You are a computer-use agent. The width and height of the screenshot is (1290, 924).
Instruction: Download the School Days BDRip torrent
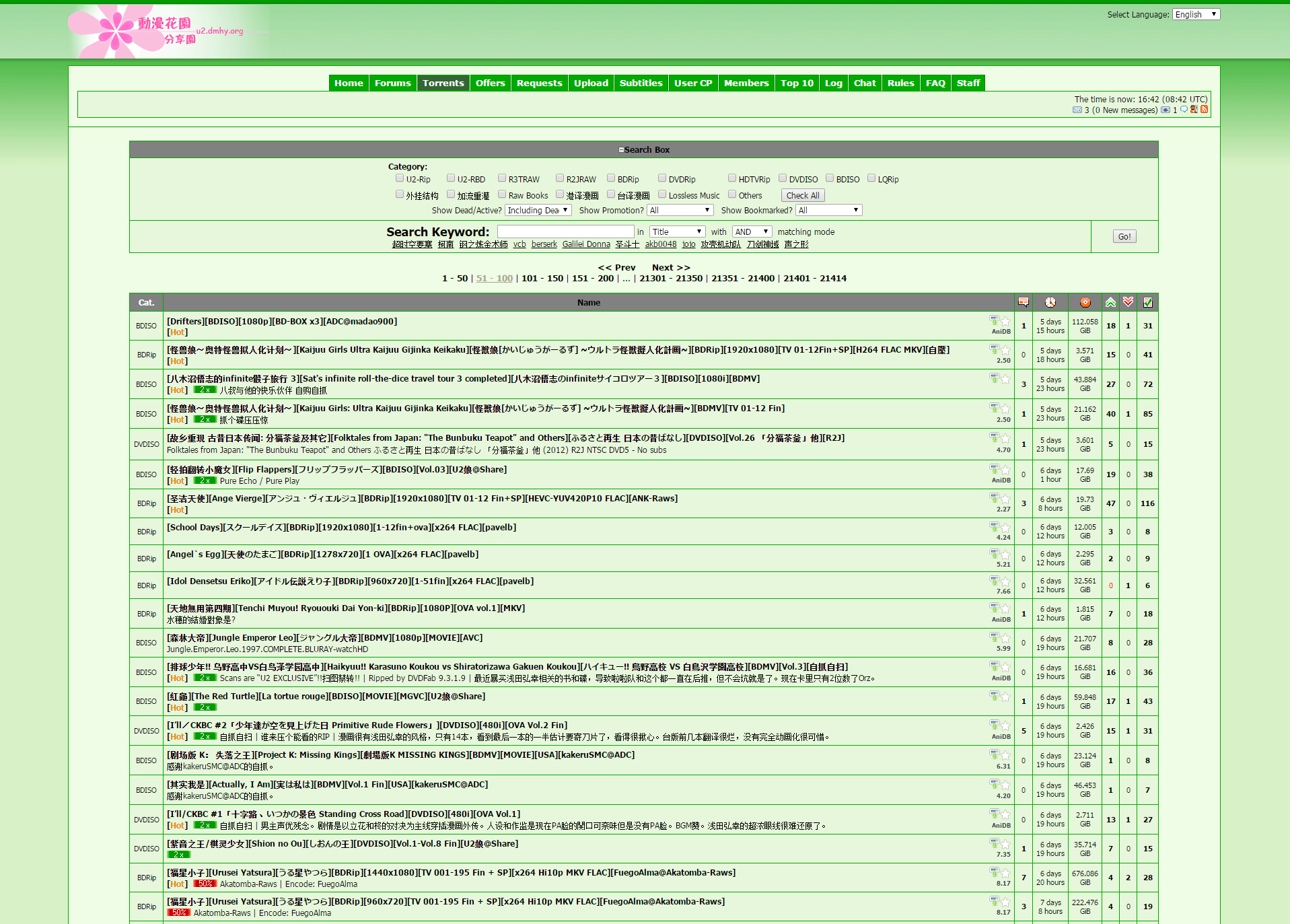(x=994, y=527)
